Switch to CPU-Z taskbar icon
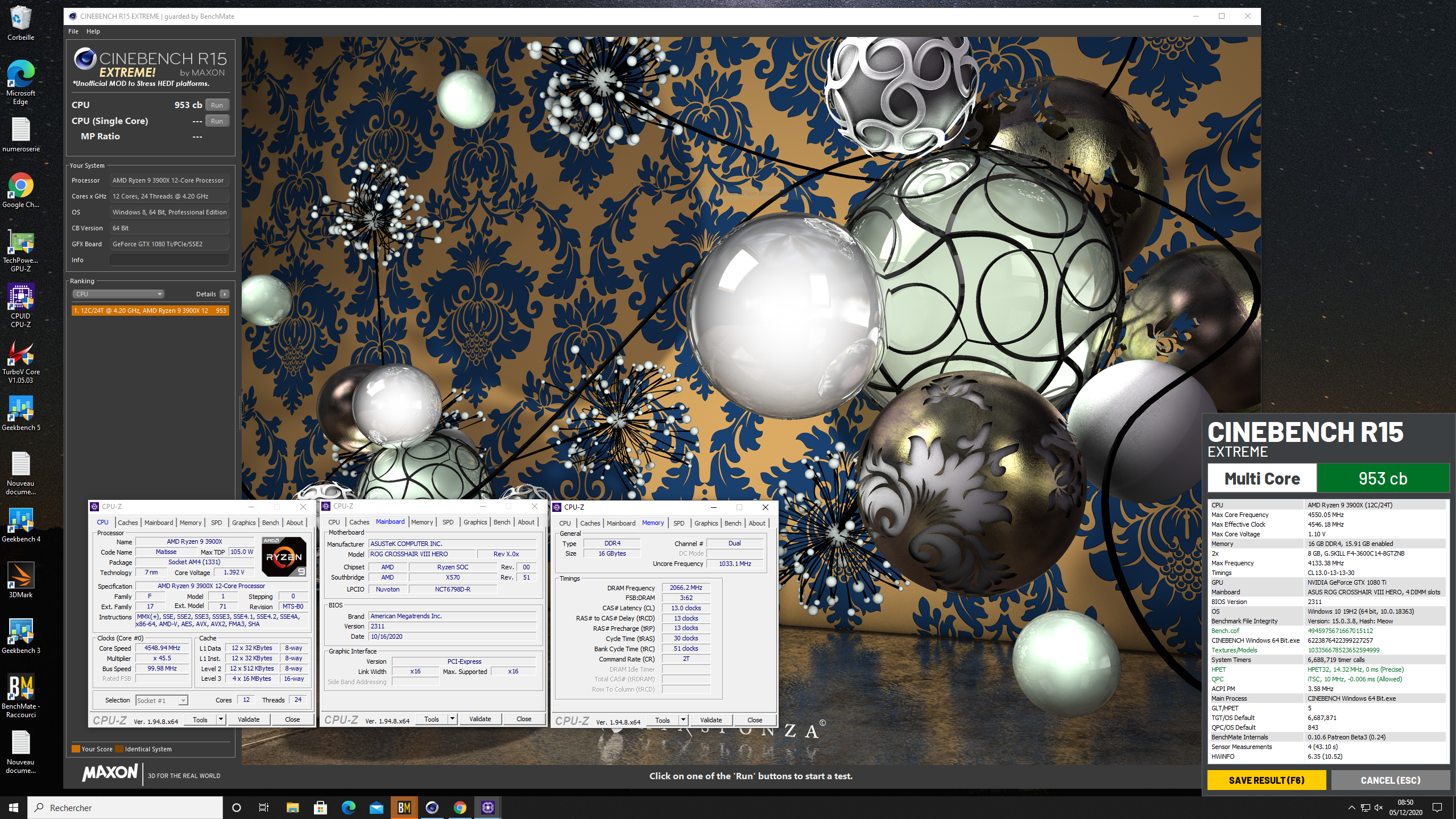Viewport: 1456px width, 819px height. coord(488,808)
